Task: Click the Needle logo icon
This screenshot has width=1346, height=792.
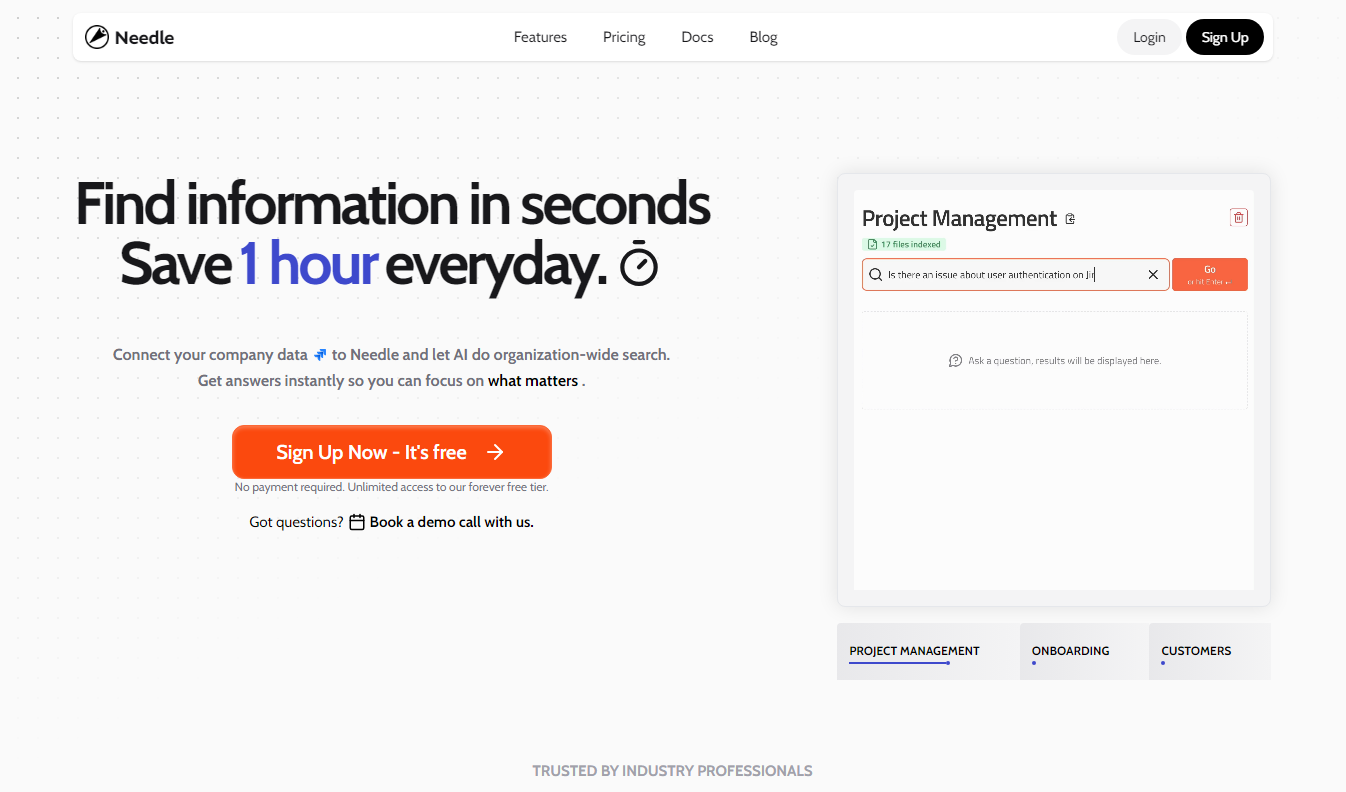Action: click(96, 38)
